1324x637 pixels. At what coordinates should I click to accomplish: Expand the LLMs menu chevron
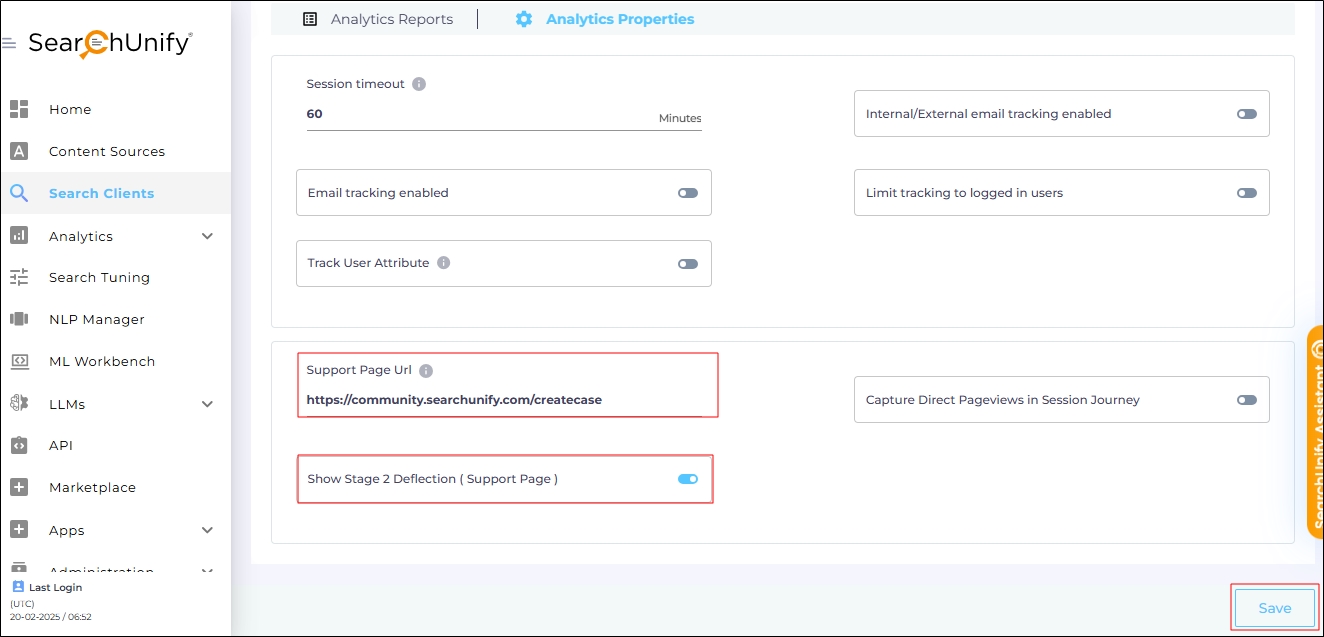[x=208, y=404]
